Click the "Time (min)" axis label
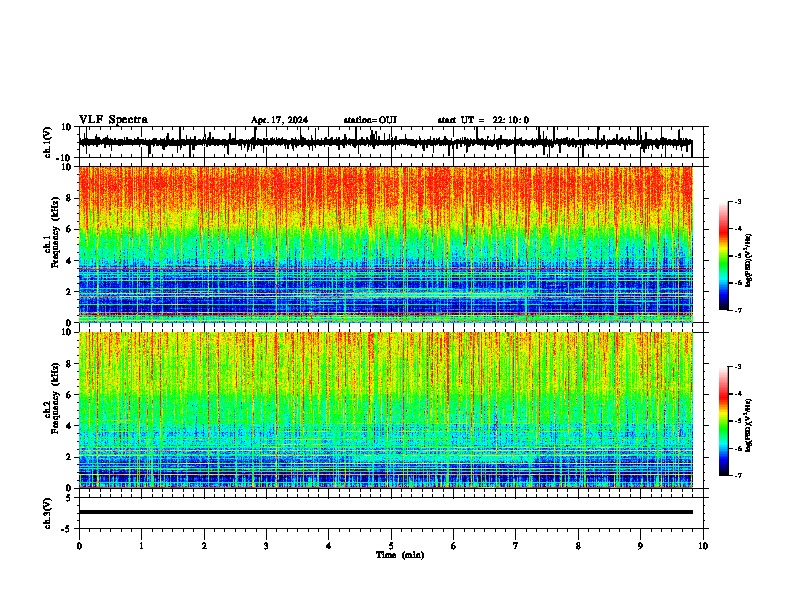Screen dimensions: 792x612 400,555
